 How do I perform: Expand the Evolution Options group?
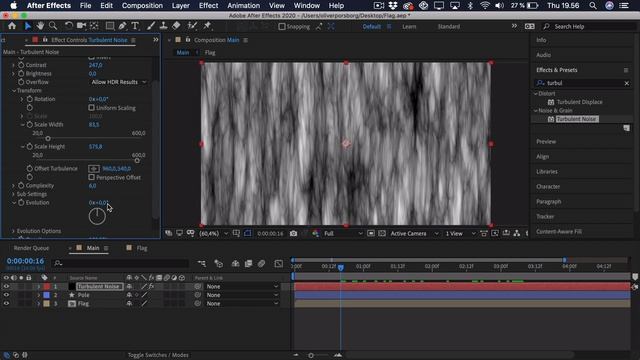pos(13,231)
